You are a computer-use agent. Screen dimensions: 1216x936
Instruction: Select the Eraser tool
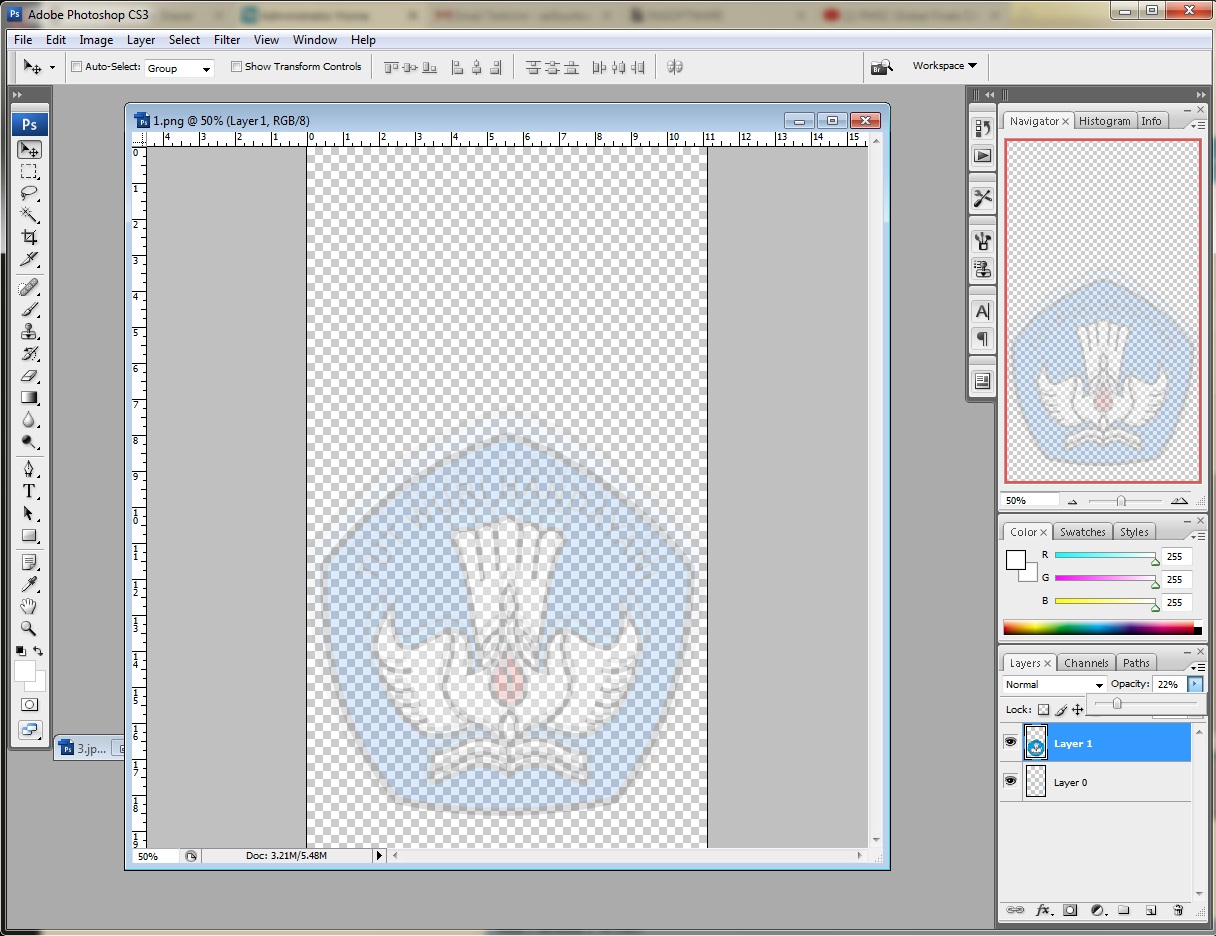(x=29, y=377)
